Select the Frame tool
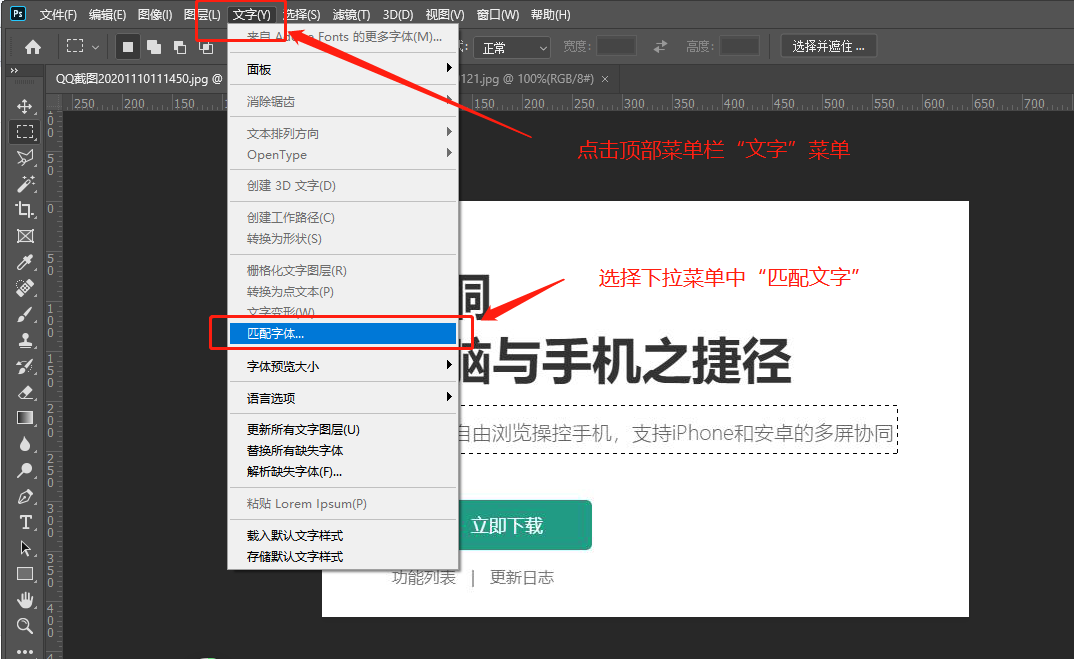The height and width of the screenshot is (659, 1074). [x=25, y=236]
